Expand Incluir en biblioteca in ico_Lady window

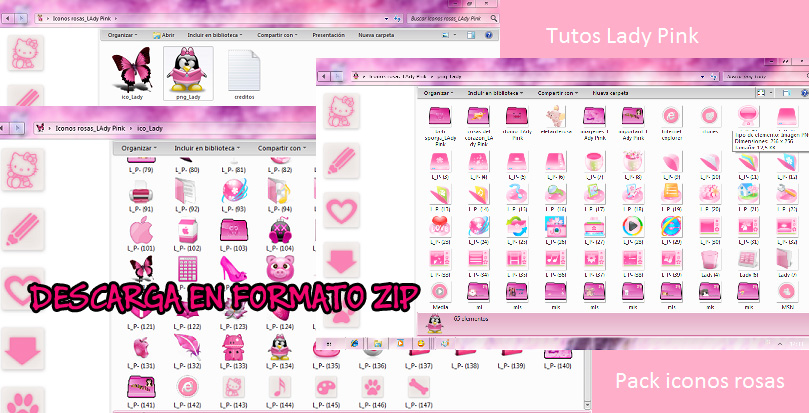tap(206, 148)
